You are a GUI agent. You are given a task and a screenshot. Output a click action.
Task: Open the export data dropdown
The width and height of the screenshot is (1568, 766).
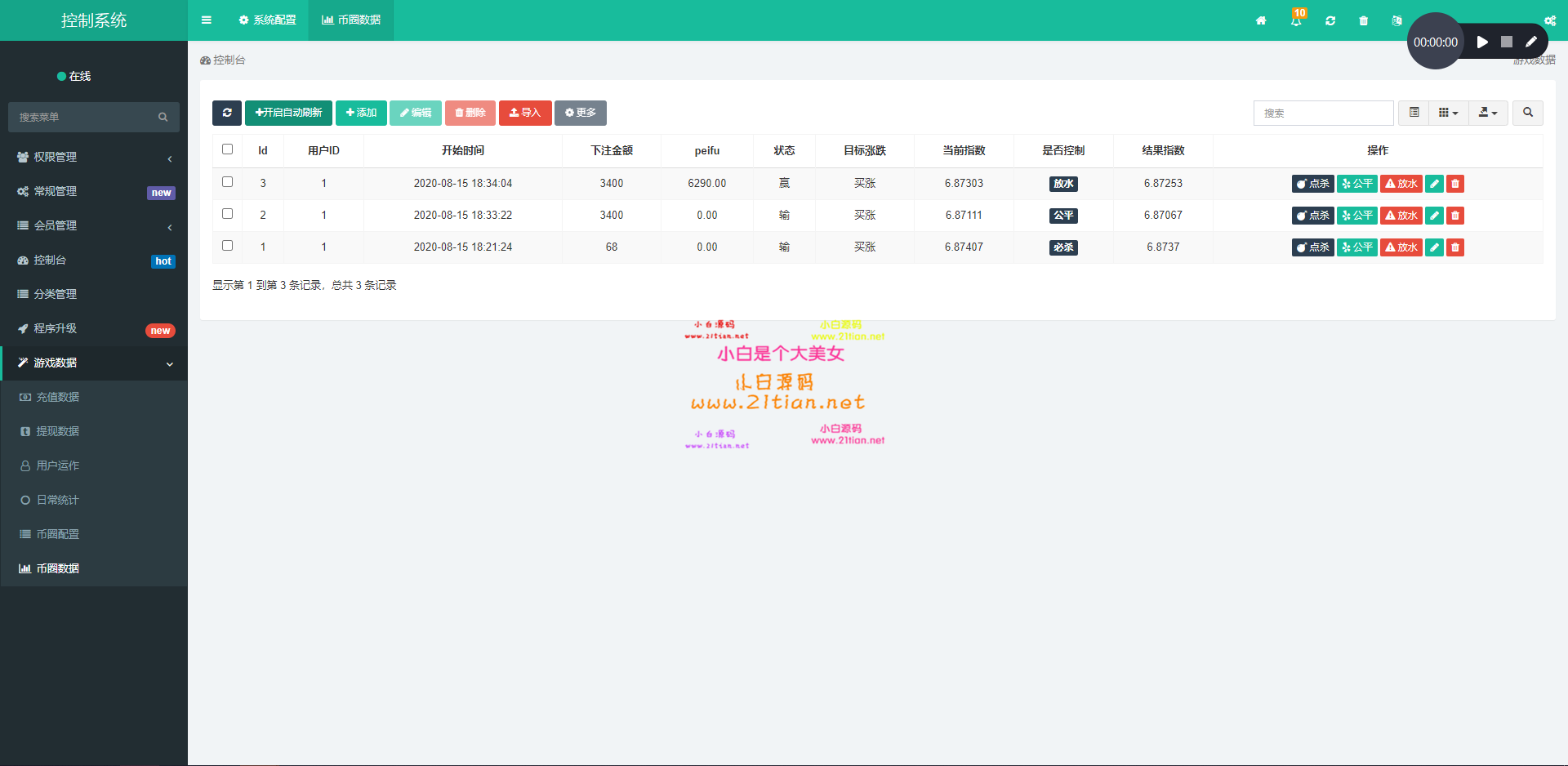tap(1488, 113)
